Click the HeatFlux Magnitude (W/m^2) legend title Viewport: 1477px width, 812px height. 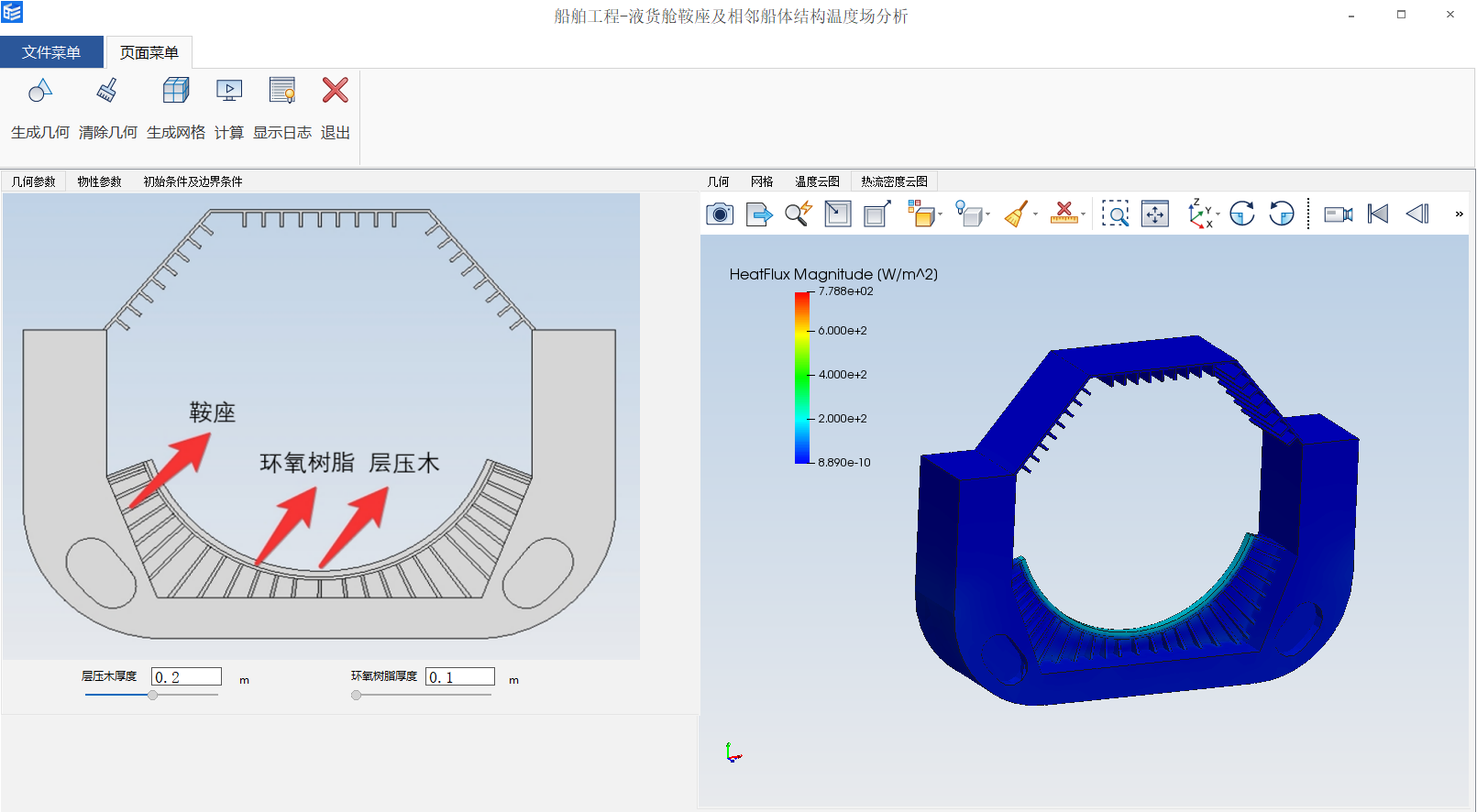click(x=833, y=274)
